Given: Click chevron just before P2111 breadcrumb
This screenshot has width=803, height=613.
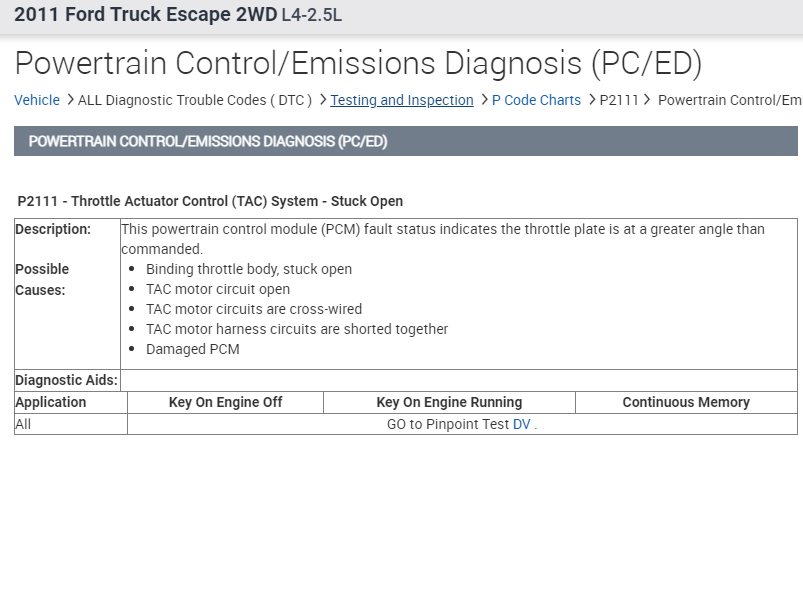Looking at the screenshot, I should click(x=591, y=100).
